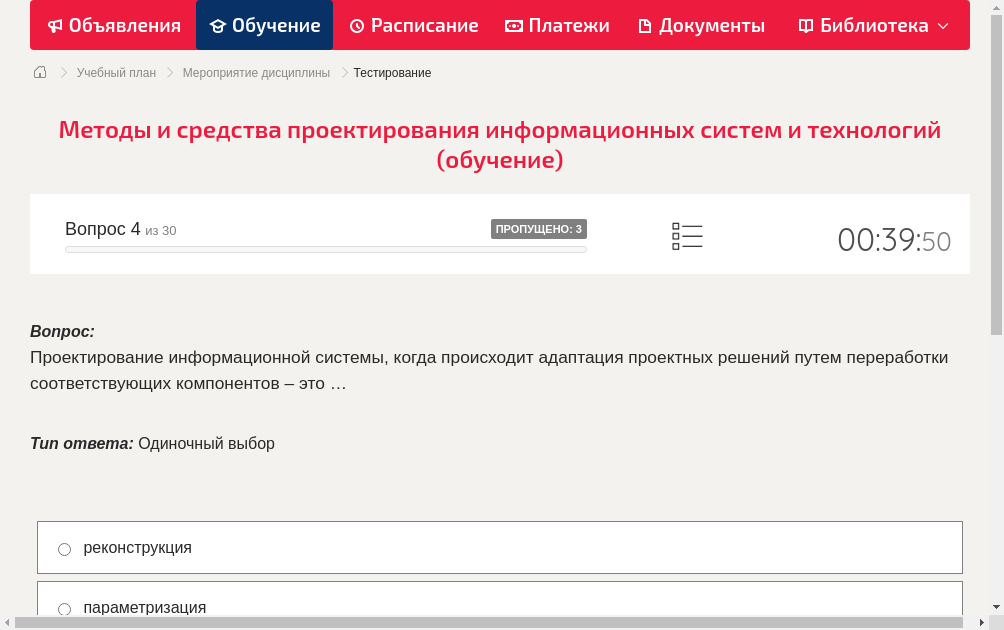Click the home icon in breadcrumbs
This screenshot has width=1004, height=630.
pyautogui.click(x=39, y=72)
